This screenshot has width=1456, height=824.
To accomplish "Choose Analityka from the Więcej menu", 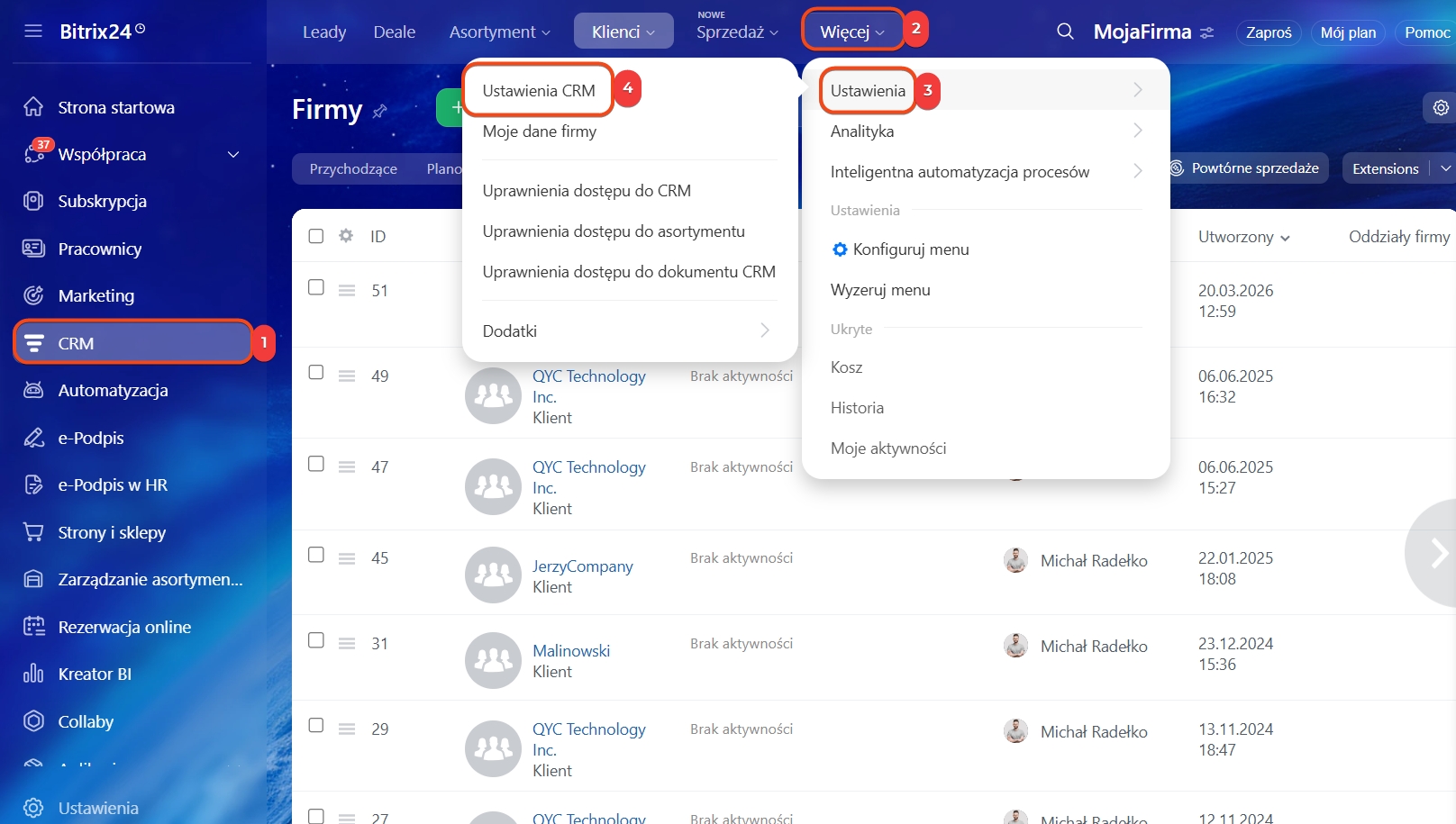I will (862, 131).
